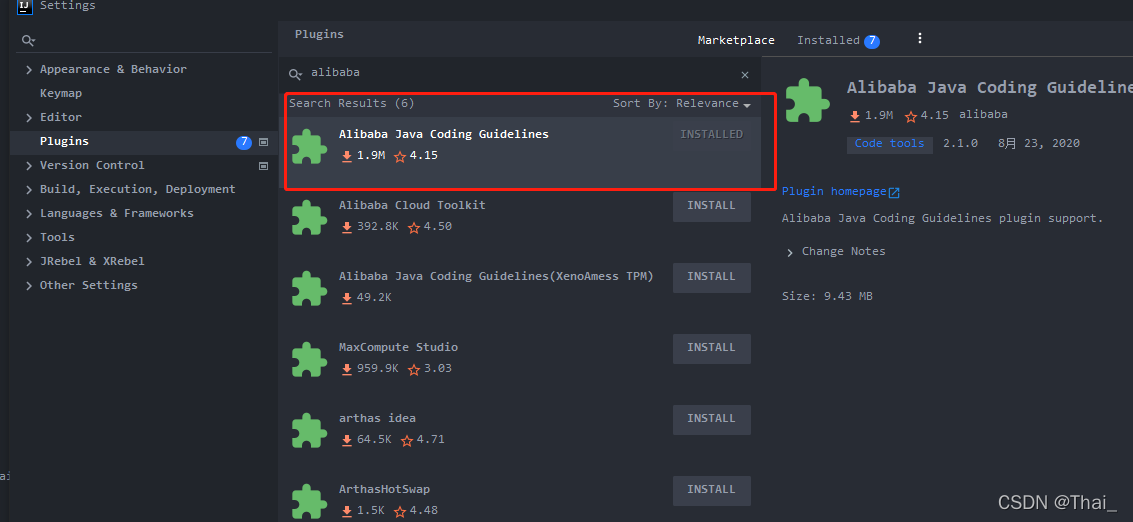Screen dimensions: 1133x522
Task: Click the download icon of Alibaba Cloud Toolkit
Action: [347, 227]
